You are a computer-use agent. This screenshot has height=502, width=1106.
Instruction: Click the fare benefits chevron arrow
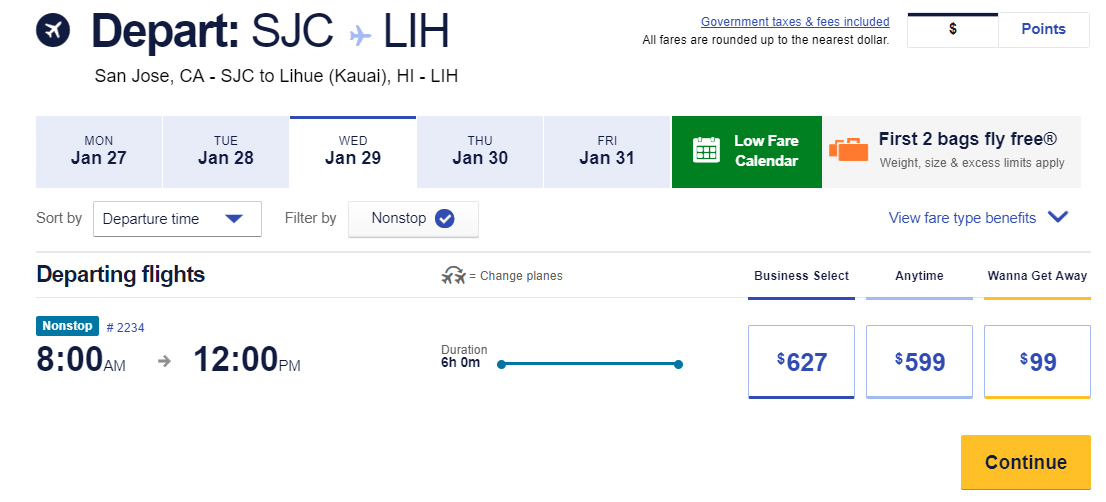click(1058, 217)
